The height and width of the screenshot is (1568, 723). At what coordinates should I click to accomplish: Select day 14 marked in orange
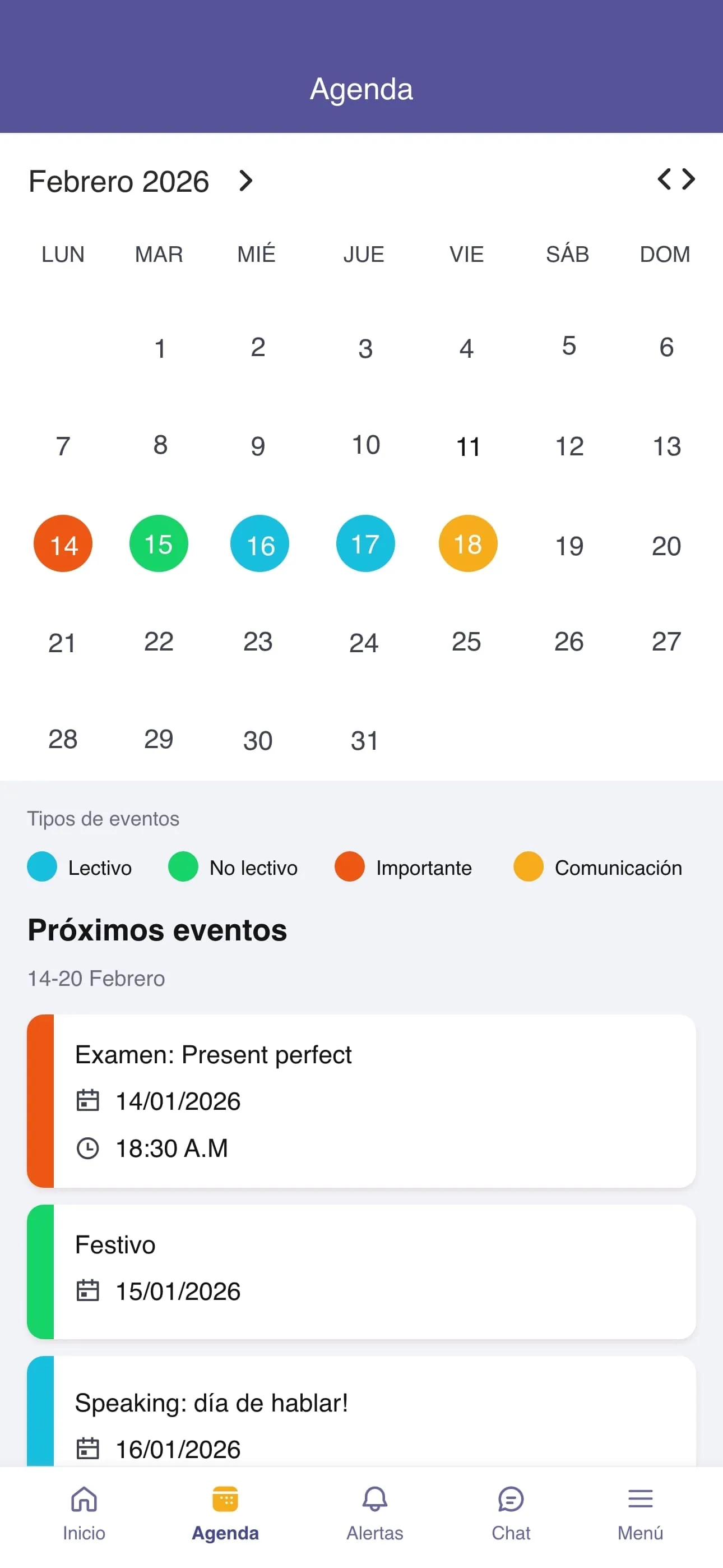63,543
